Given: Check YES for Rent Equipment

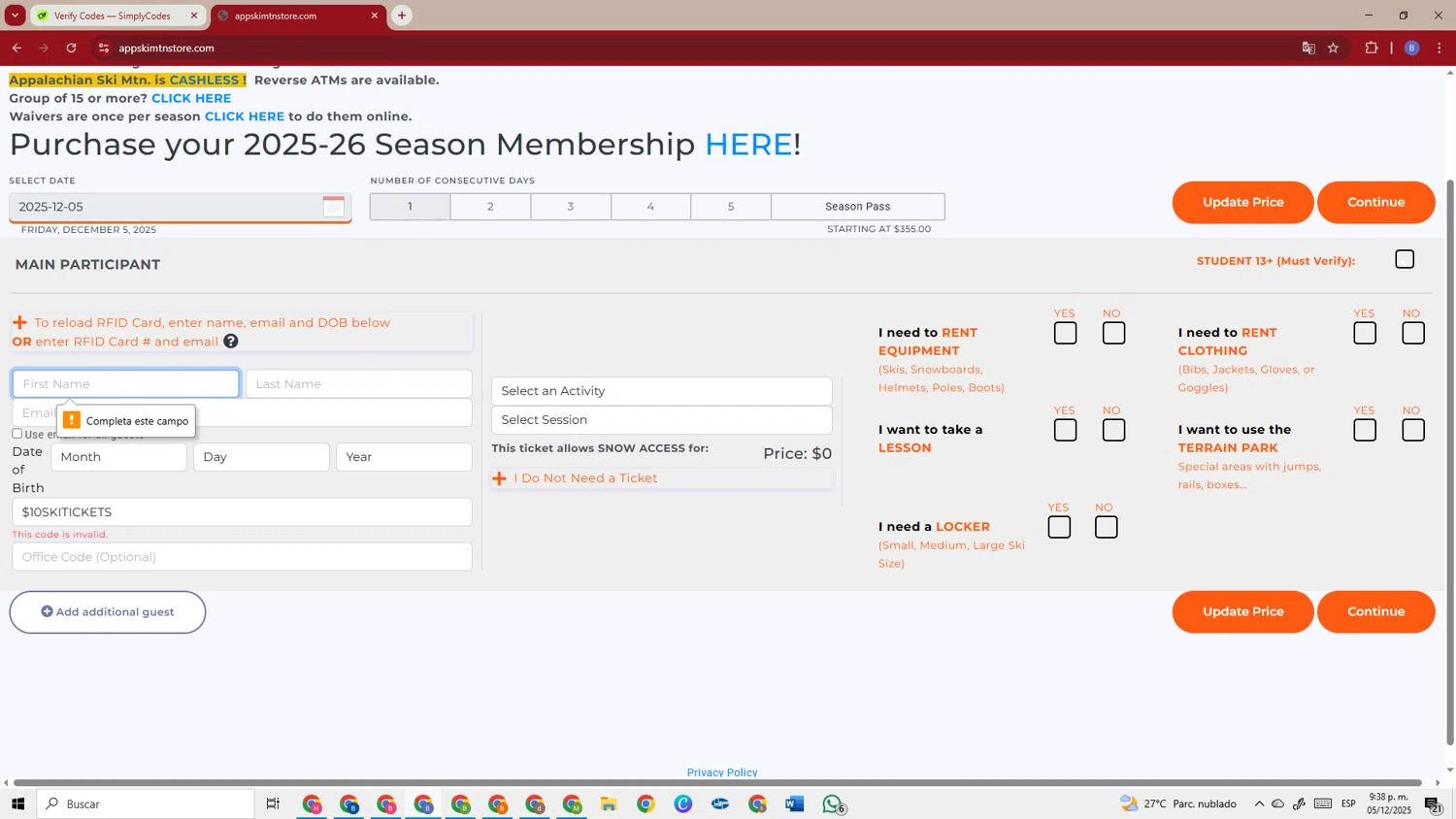Looking at the screenshot, I should click(1065, 333).
